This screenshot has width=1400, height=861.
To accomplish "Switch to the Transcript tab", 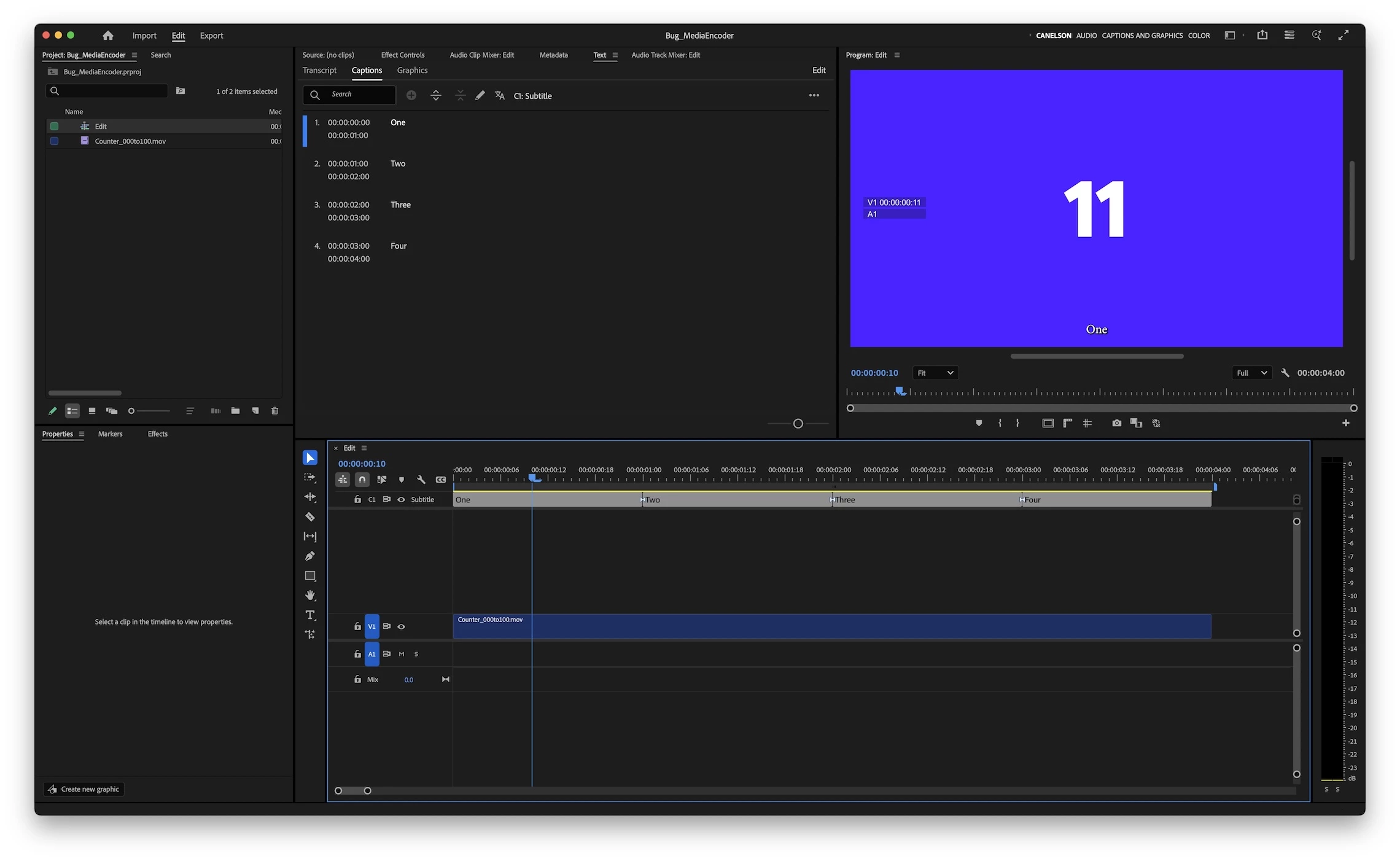I will 319,70.
